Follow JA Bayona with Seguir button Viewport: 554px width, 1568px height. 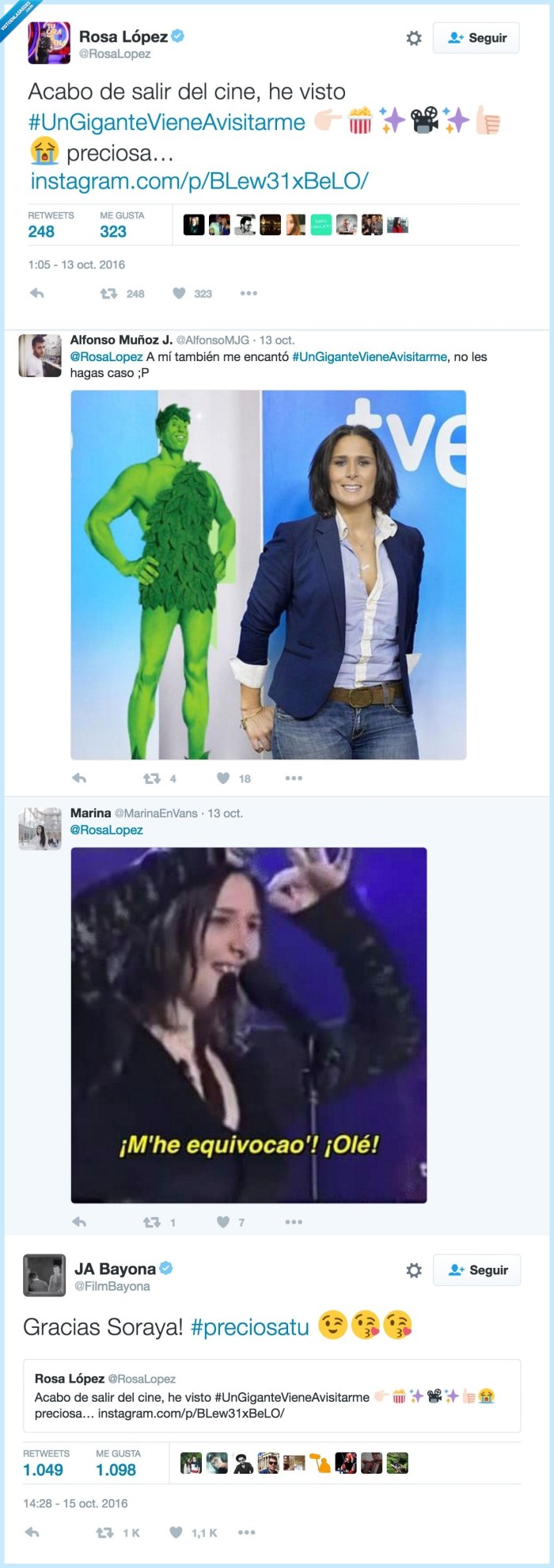point(477,1270)
